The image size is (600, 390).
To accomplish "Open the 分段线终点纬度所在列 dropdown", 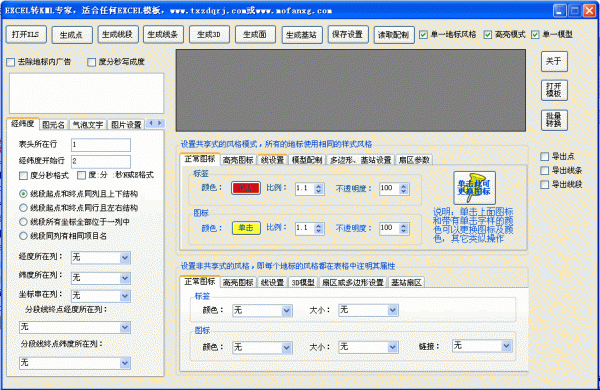I will [75, 362].
